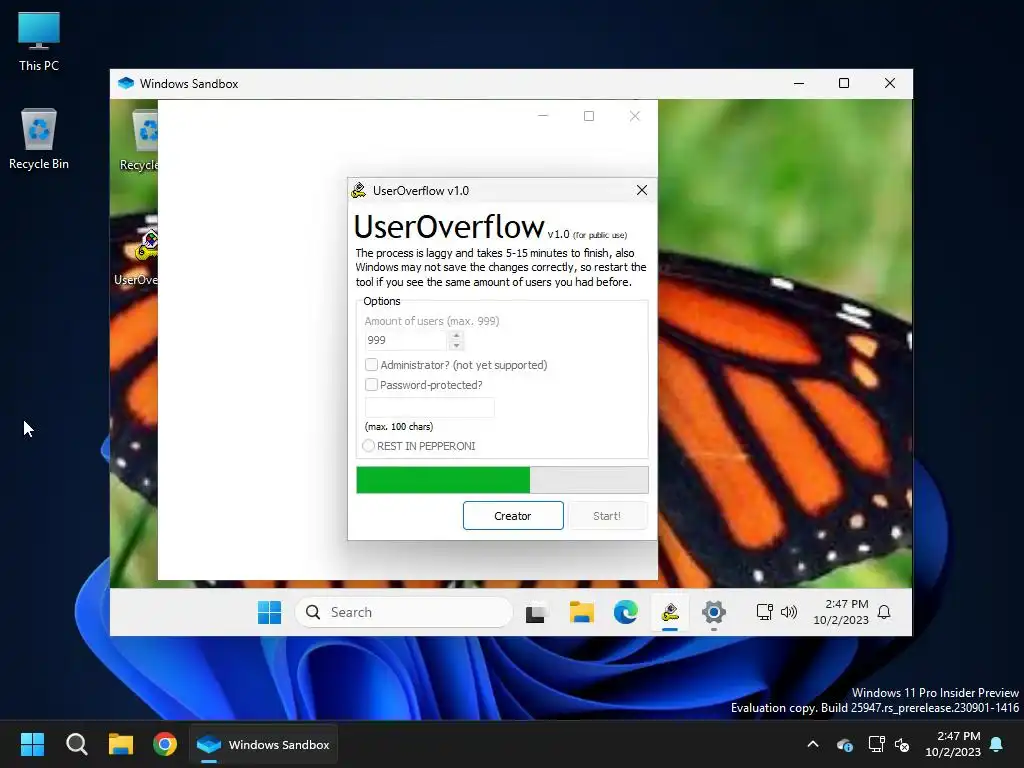Click the large UserOverflow heading text
Image resolution: width=1024 pixels, height=768 pixels.
pyautogui.click(x=449, y=227)
